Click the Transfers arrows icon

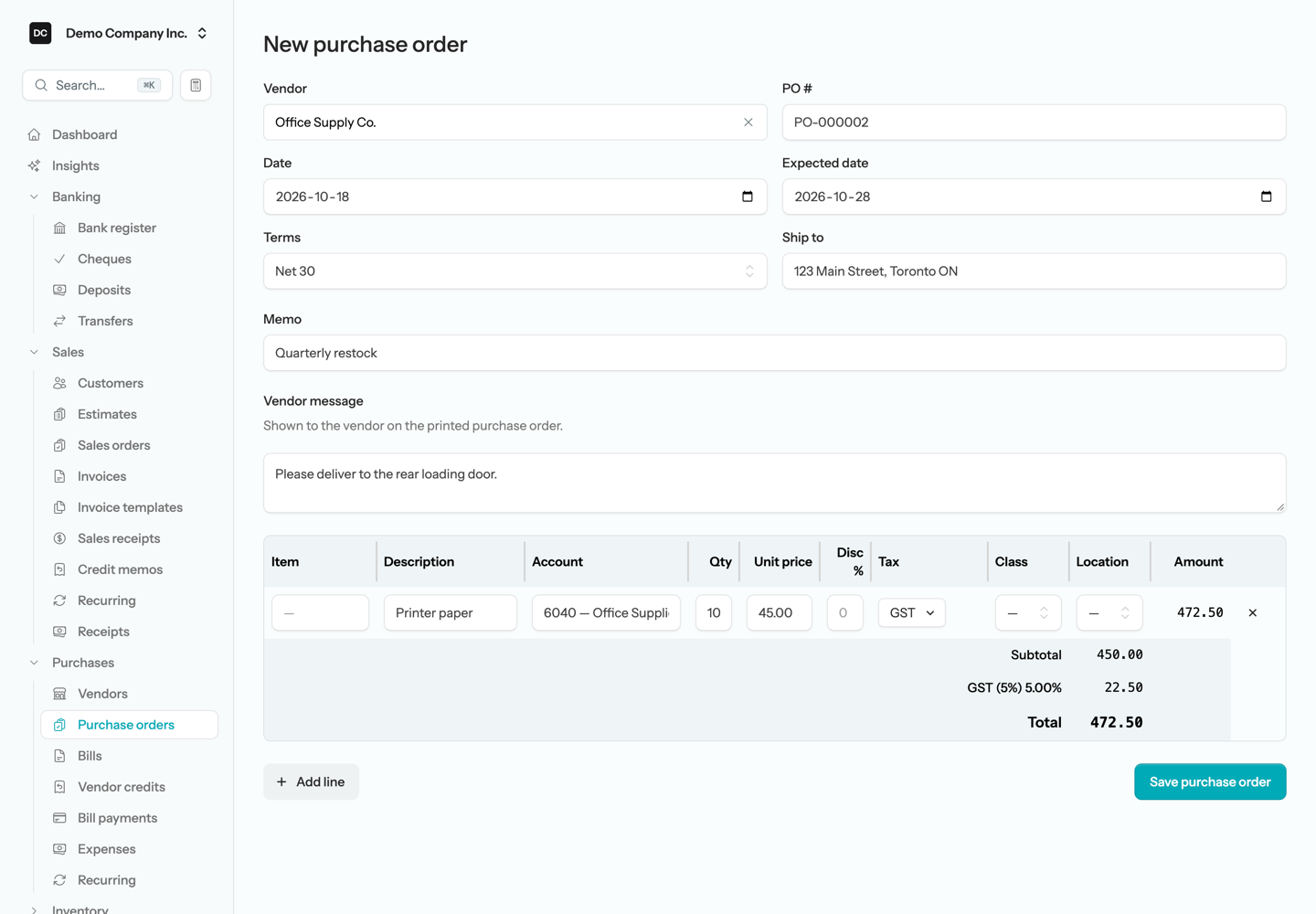[59, 321]
